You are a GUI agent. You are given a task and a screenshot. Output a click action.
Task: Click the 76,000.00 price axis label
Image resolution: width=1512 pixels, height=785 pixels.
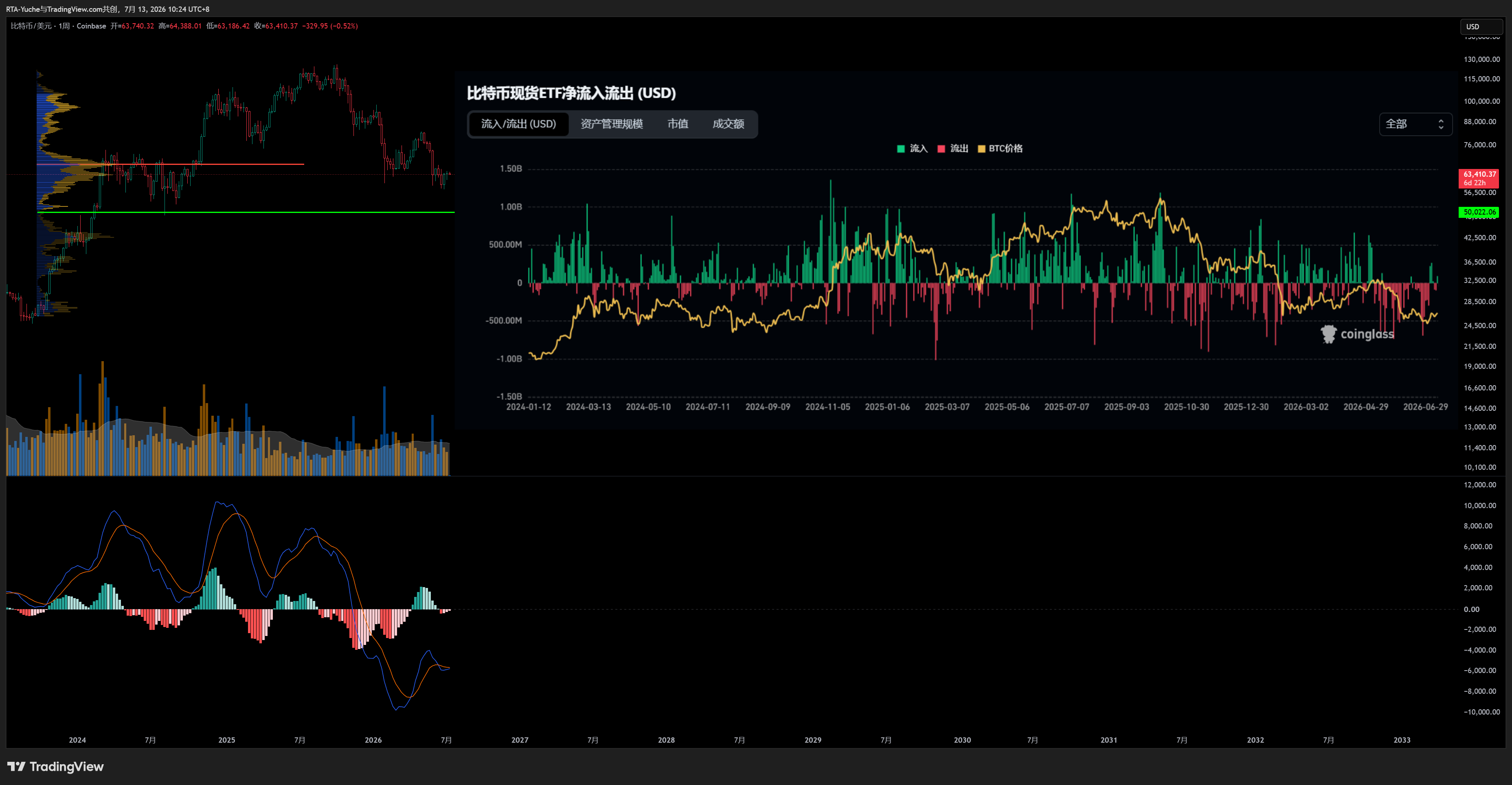tap(1480, 145)
